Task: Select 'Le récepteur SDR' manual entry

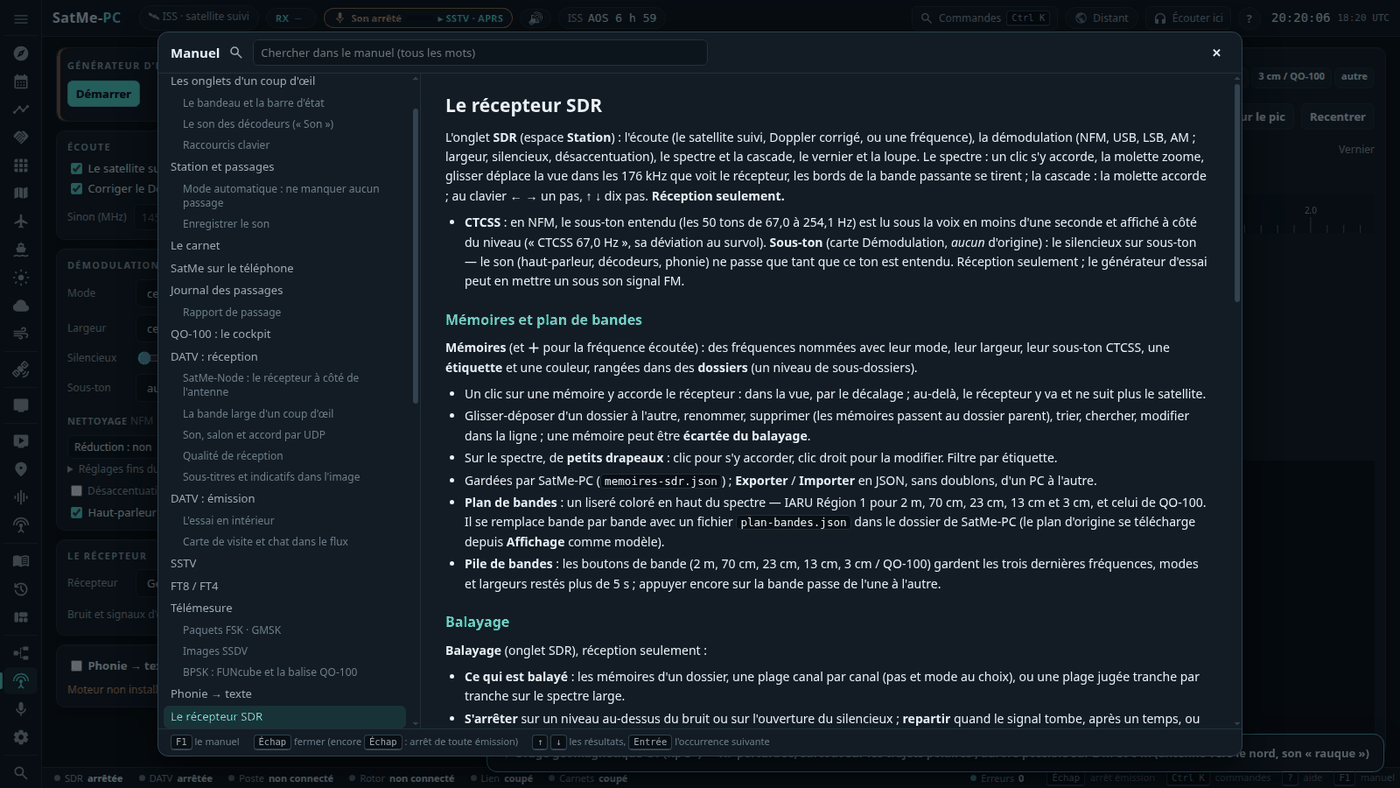Action: pos(285,717)
